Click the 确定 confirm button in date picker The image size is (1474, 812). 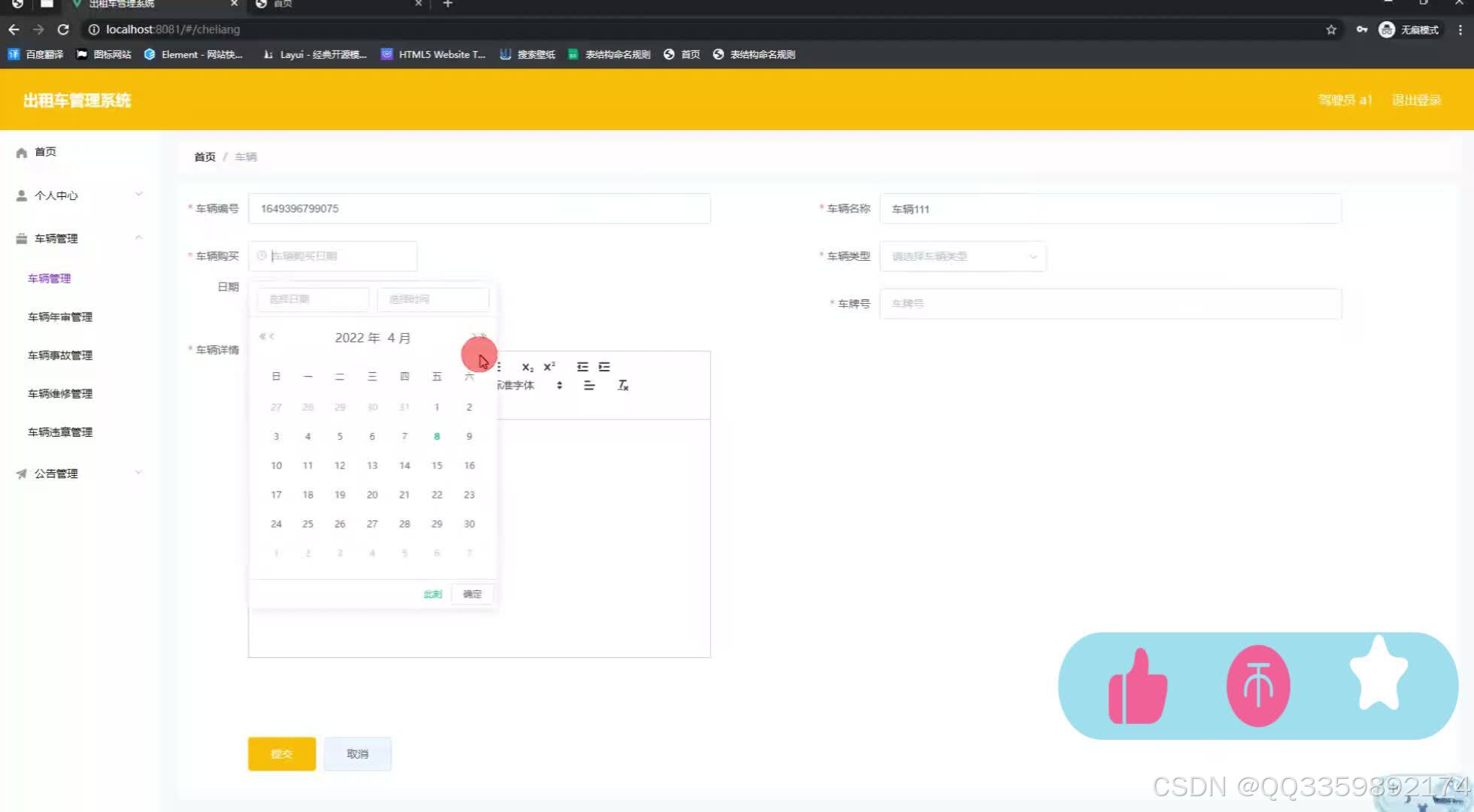pyautogui.click(x=472, y=594)
